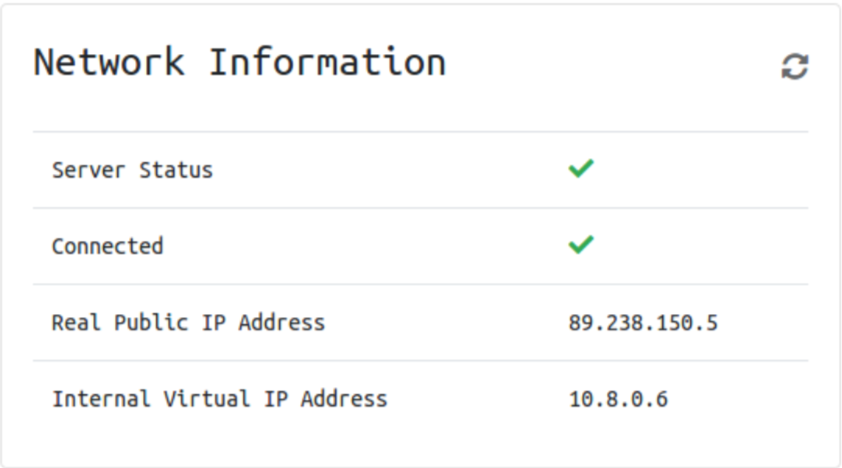Click the 89.238.150.5 IP value
Image resolution: width=842 pixels, height=468 pixels.
(x=643, y=323)
